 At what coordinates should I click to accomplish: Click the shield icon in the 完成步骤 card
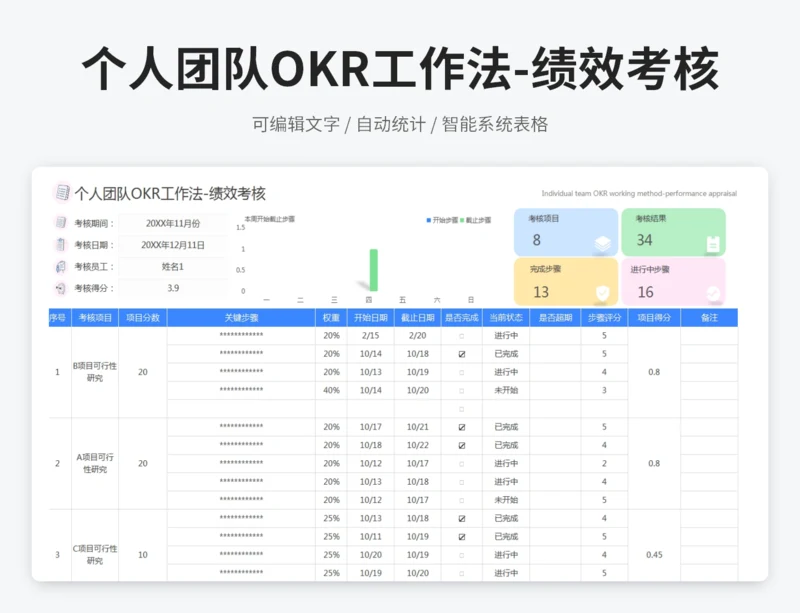pos(603,293)
